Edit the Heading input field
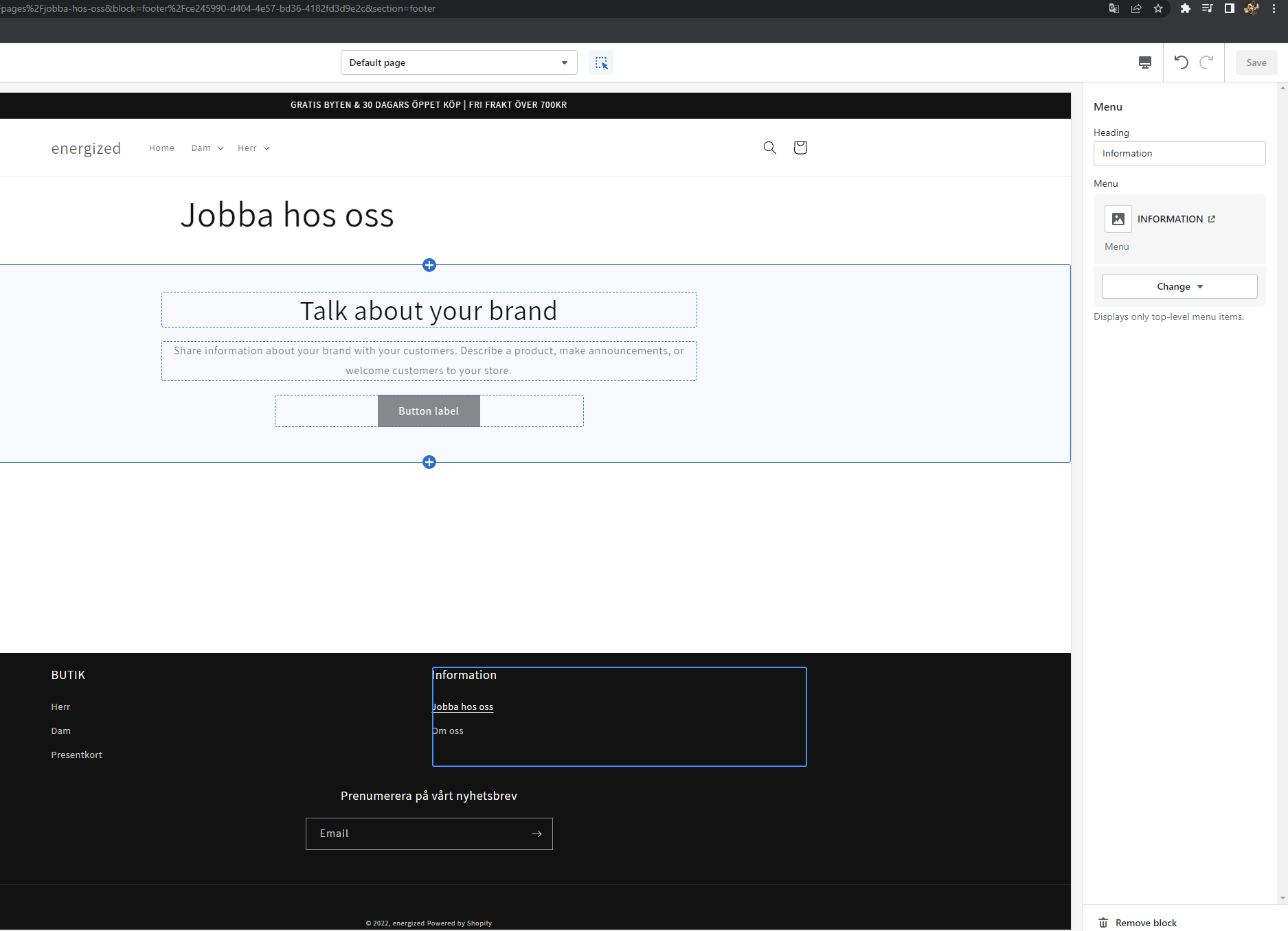The height and width of the screenshot is (931, 1288). [x=1179, y=153]
